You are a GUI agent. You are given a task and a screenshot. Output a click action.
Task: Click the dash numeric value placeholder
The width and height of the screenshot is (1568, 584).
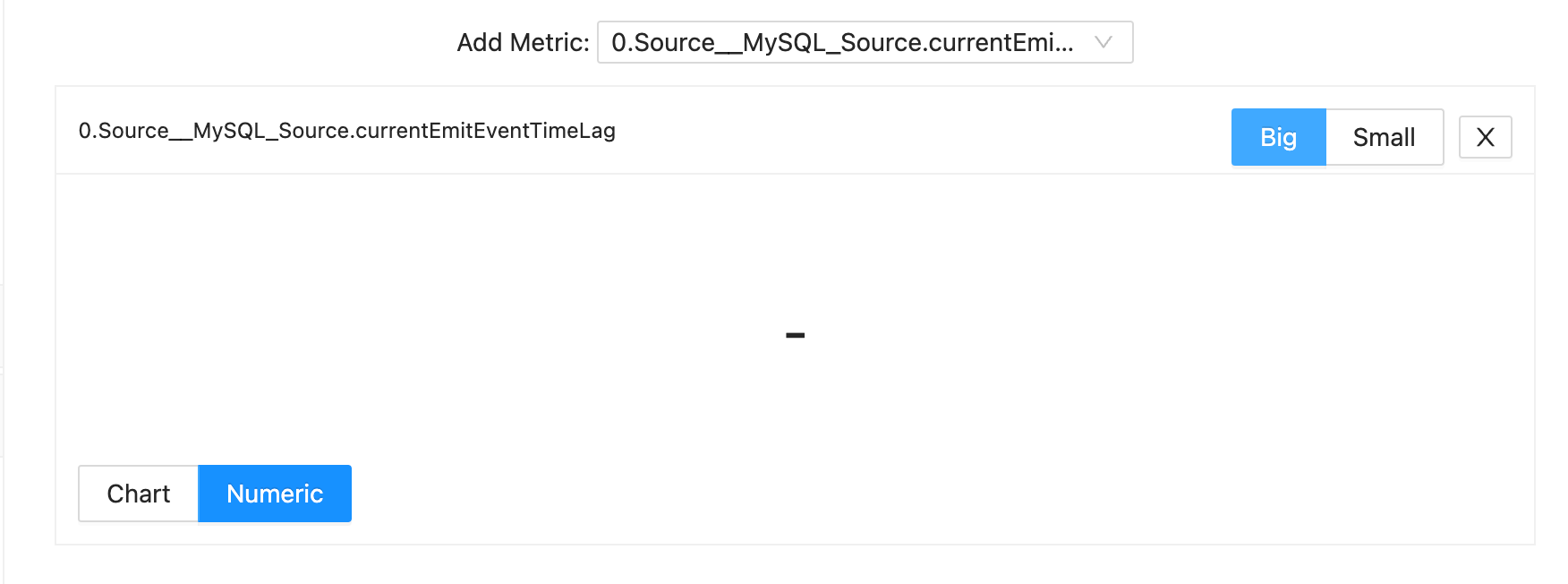click(x=795, y=335)
